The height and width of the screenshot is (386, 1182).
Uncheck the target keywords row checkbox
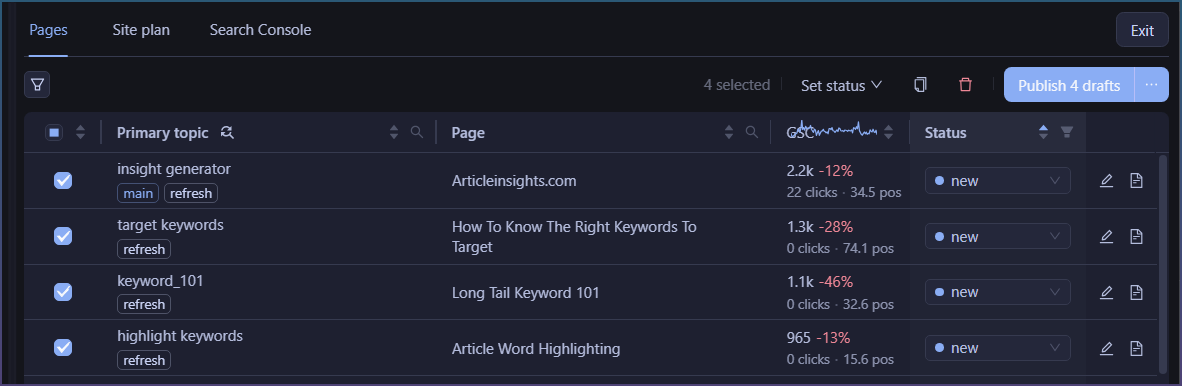pos(63,236)
